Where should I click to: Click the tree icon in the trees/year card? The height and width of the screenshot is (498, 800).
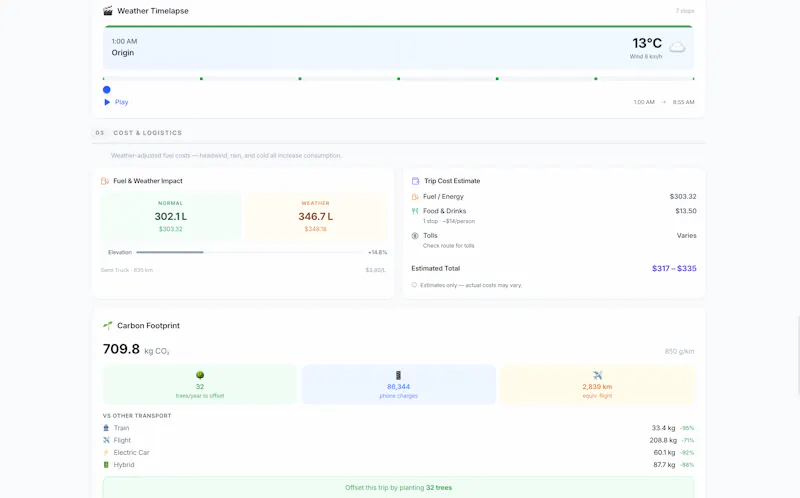click(199, 375)
